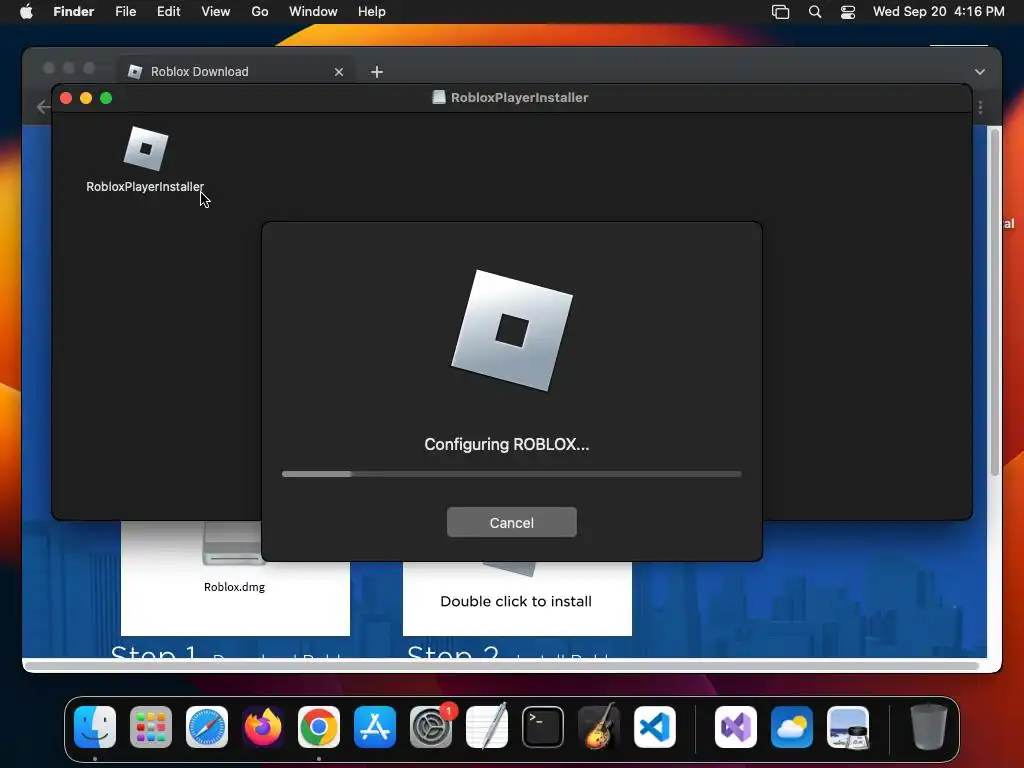Open the Edit menu
The image size is (1024, 768).
click(x=168, y=11)
